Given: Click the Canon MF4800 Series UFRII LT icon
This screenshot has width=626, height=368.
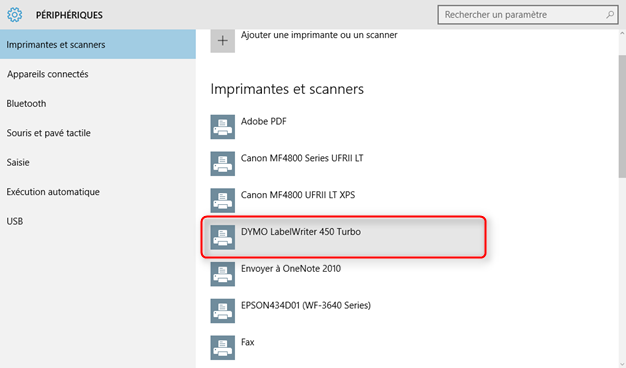Looking at the screenshot, I should point(223,164).
